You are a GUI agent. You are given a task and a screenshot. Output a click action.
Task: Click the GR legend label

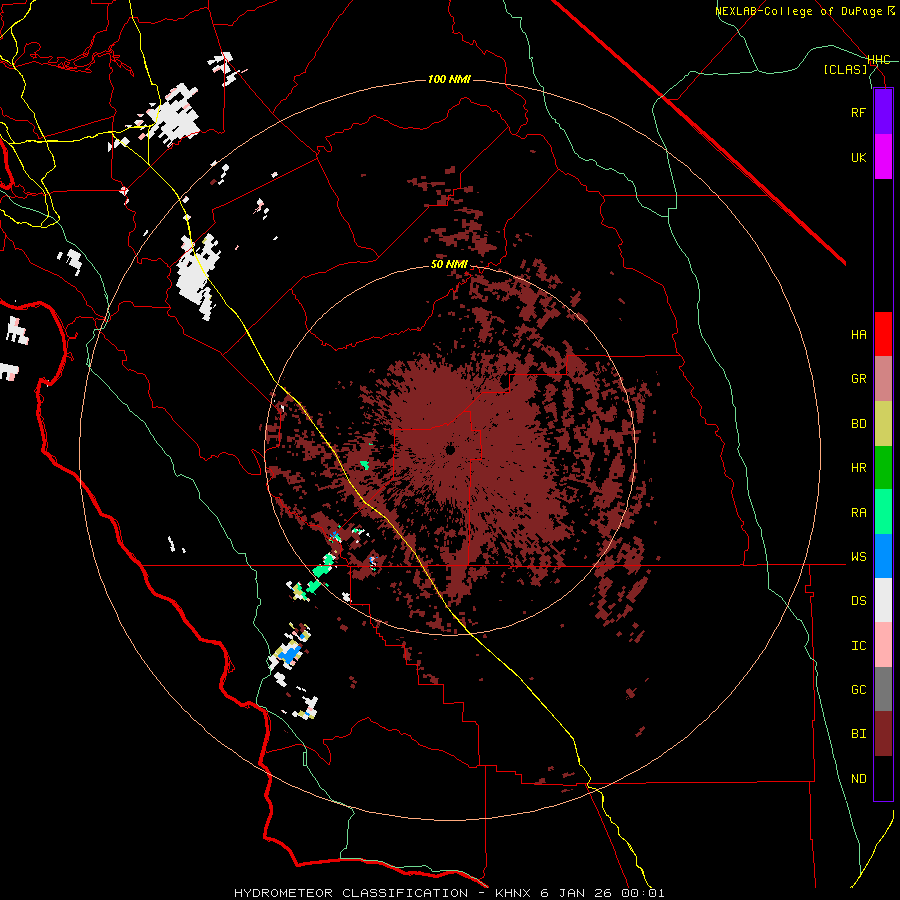[x=858, y=379]
